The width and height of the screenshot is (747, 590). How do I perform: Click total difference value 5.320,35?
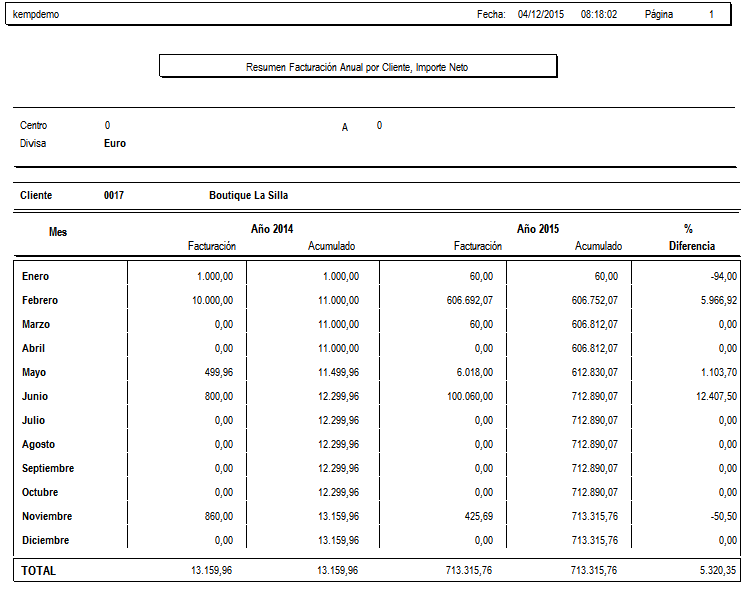(717, 570)
